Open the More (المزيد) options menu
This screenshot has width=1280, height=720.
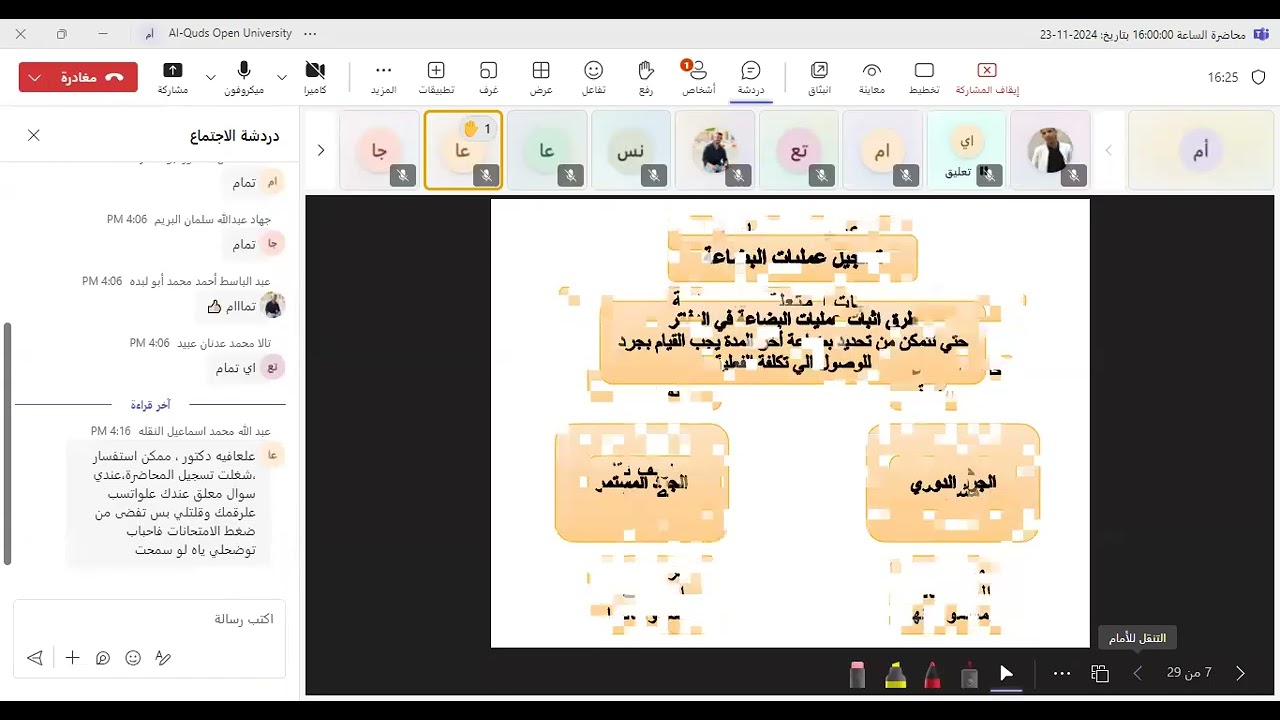coord(383,77)
